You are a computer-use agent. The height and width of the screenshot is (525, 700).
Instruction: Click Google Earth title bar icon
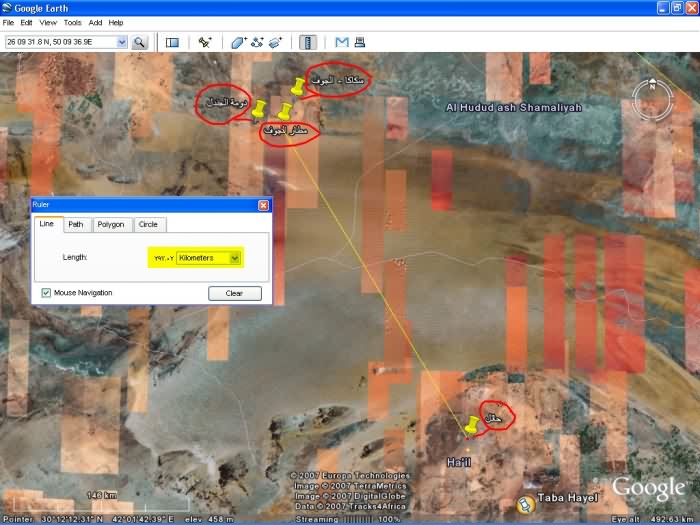(7, 8)
